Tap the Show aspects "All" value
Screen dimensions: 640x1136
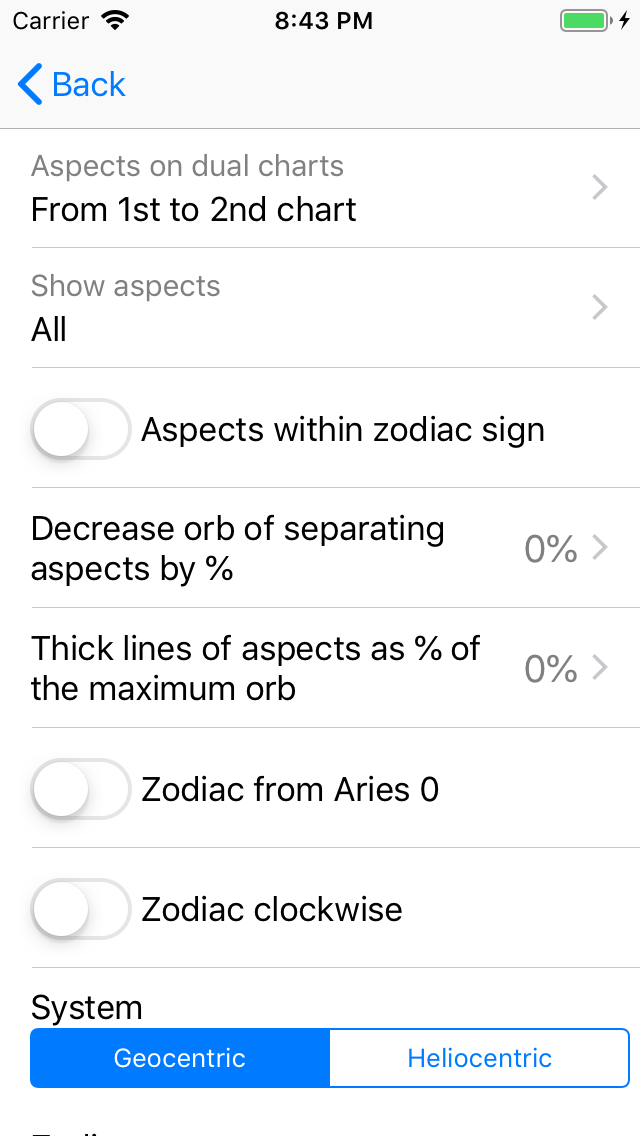[49, 330]
